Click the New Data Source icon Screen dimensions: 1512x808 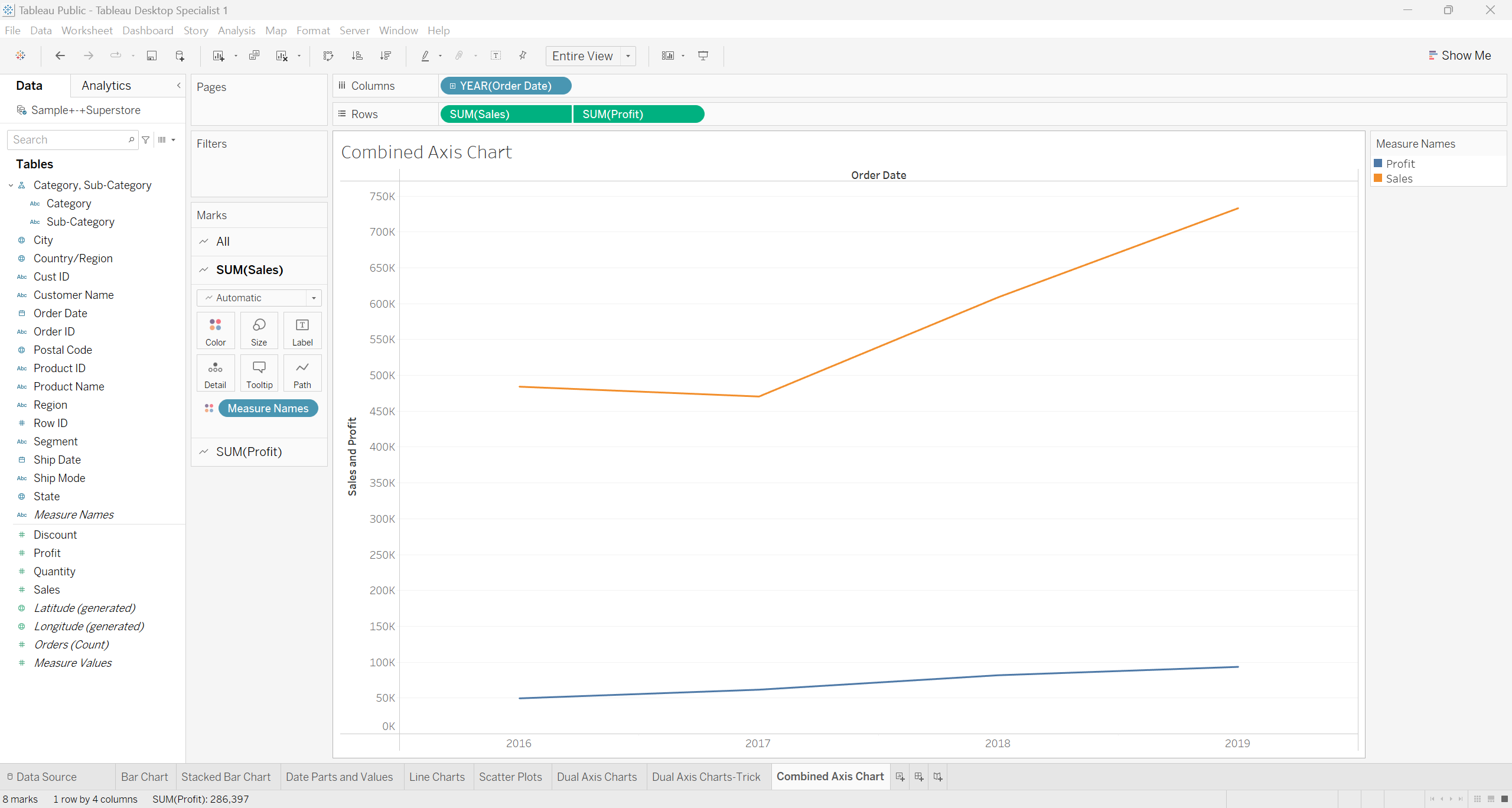180,56
